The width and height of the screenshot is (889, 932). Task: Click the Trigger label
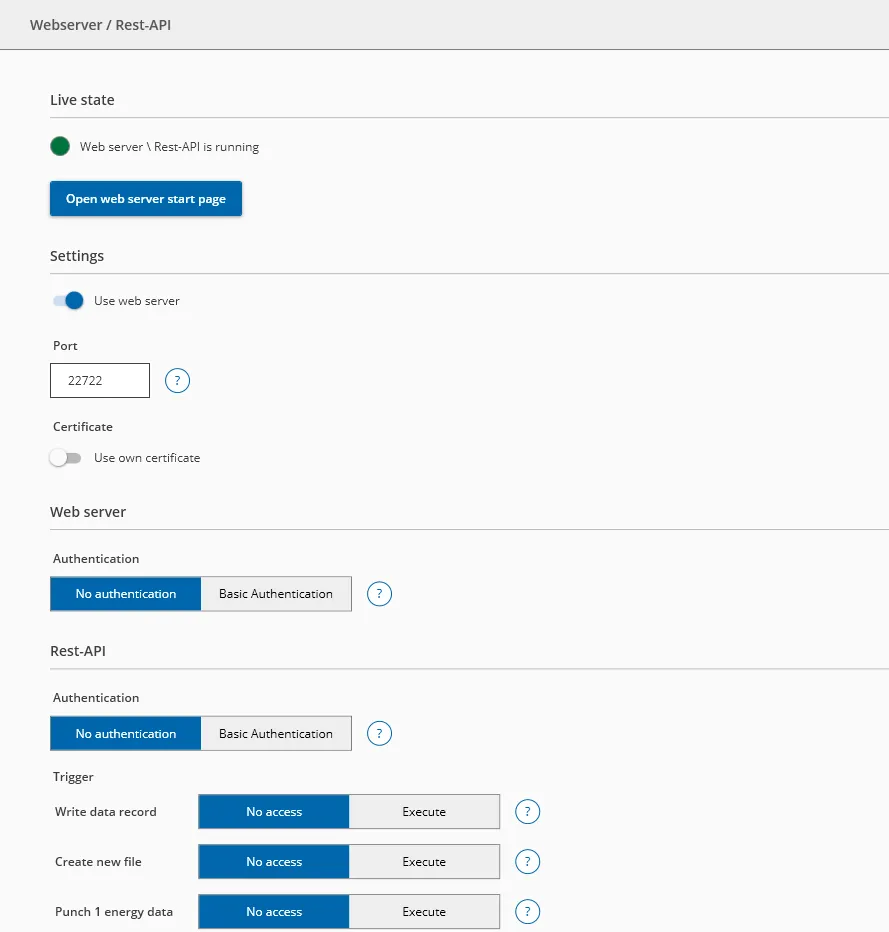(73, 777)
